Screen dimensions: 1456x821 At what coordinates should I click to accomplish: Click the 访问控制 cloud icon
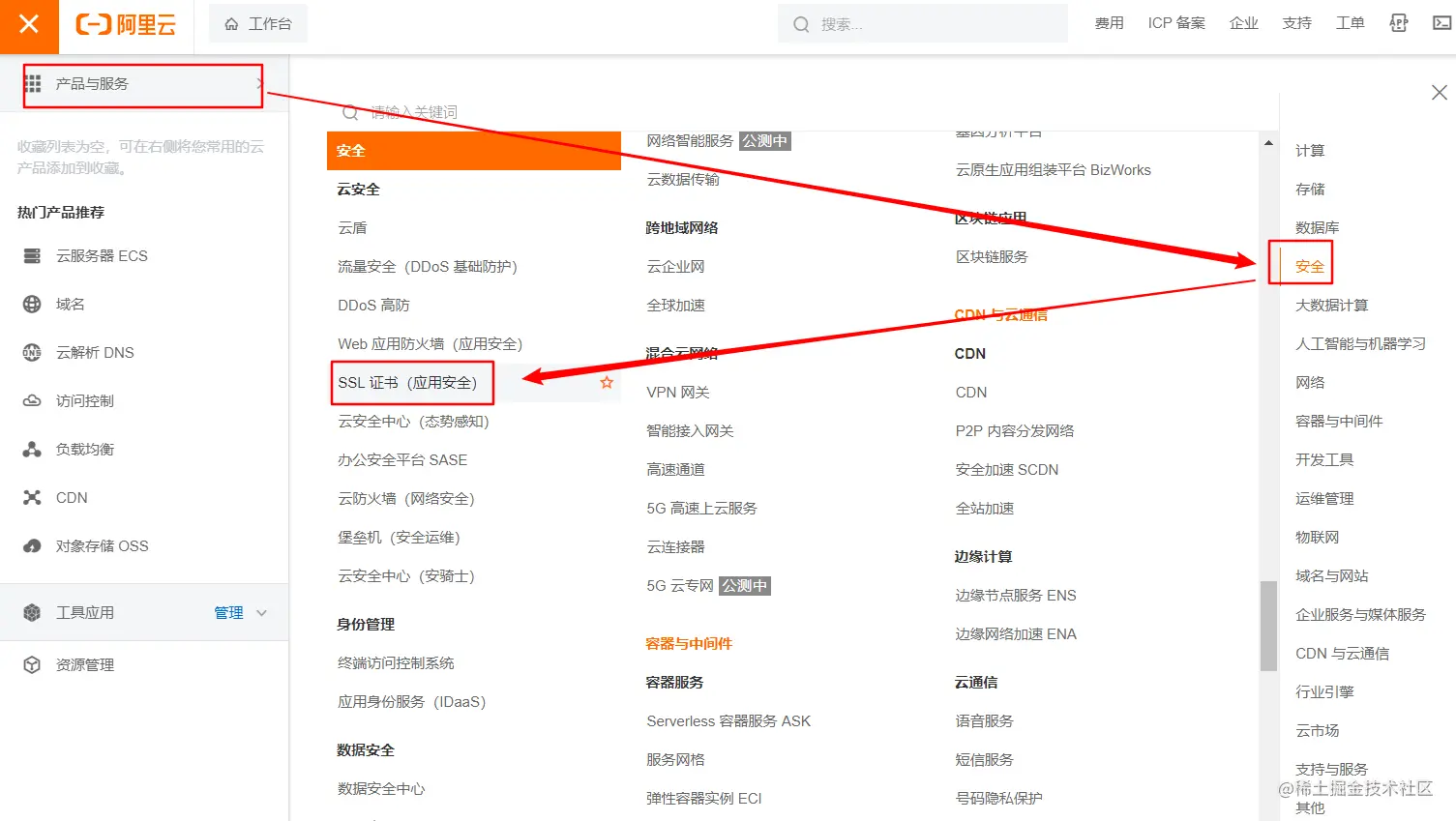click(32, 400)
